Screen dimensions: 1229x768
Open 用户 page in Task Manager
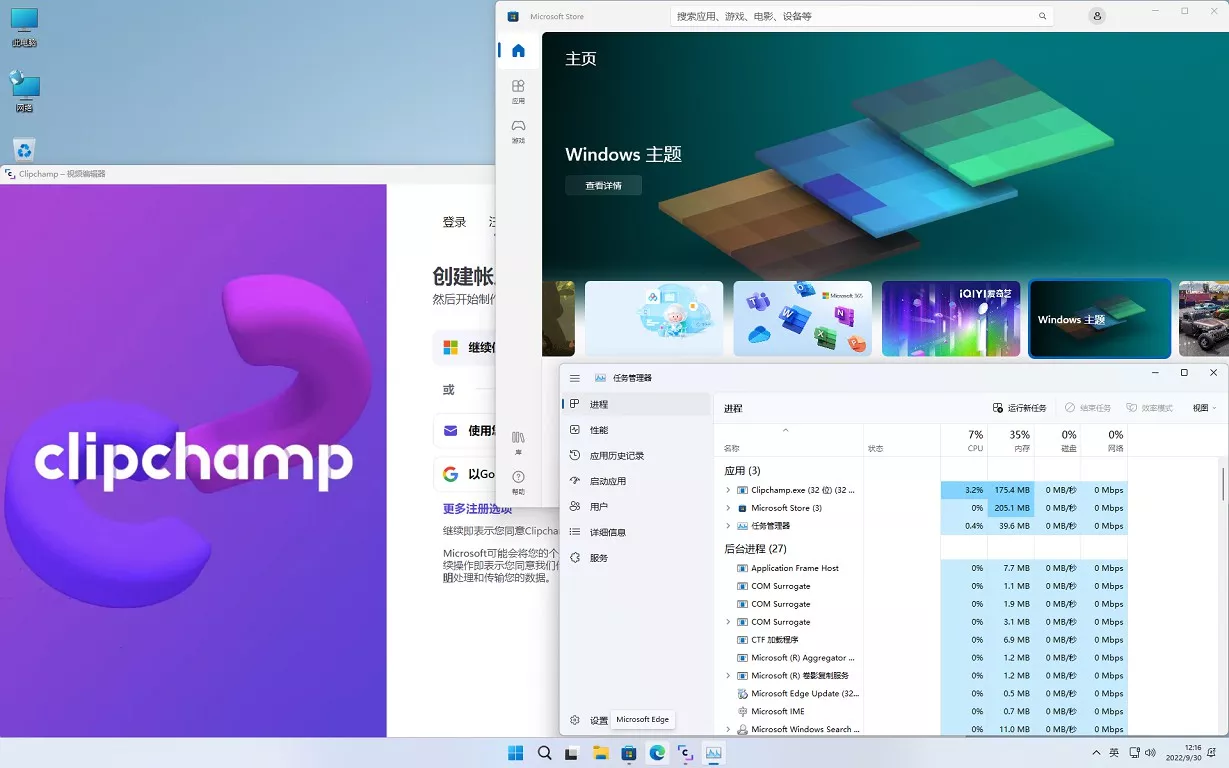tap(636, 507)
